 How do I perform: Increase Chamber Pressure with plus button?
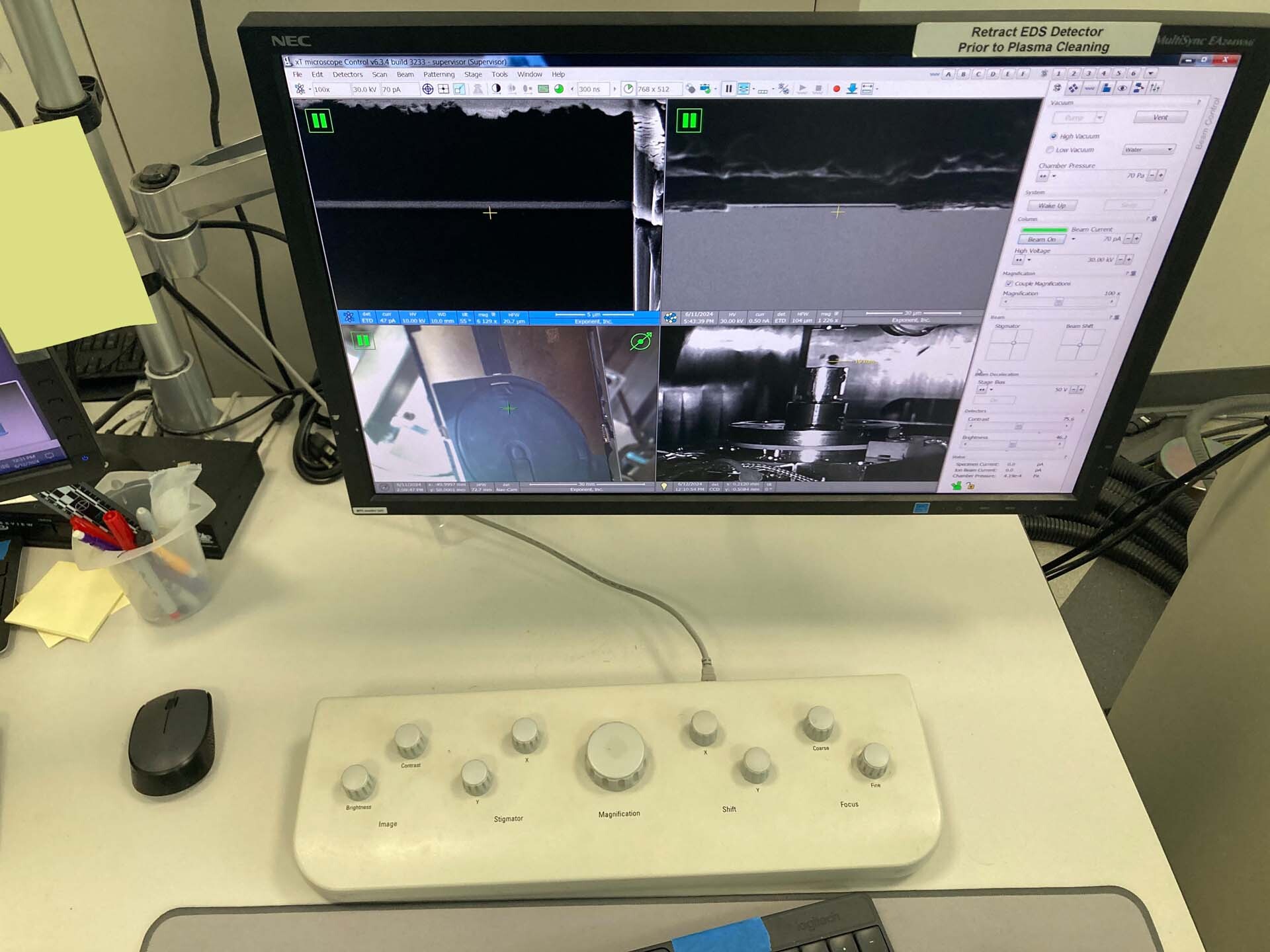tap(1161, 175)
